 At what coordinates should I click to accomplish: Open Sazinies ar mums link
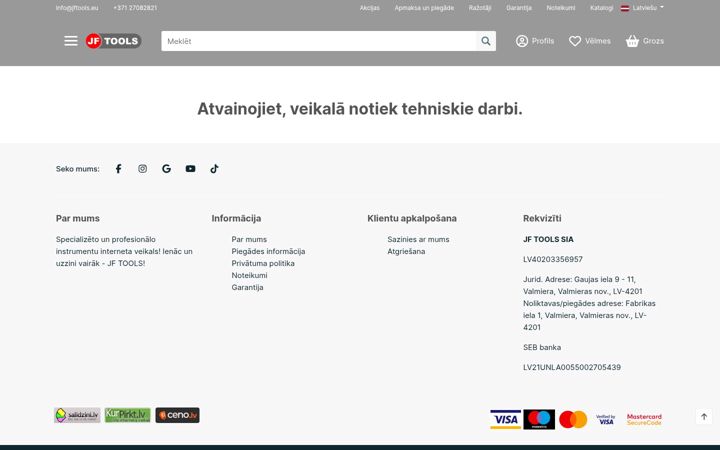[418, 239]
